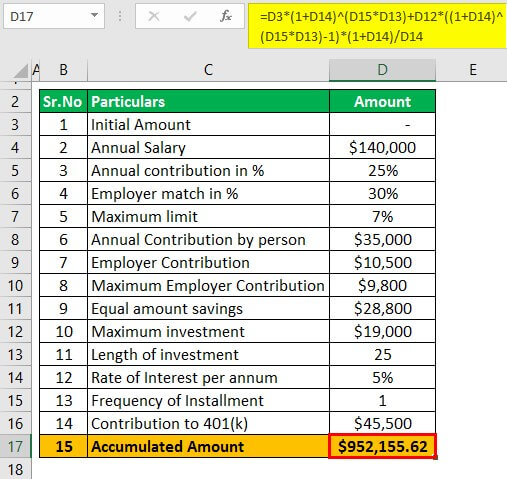Select the Employer Contribution label in row 9
Viewport: 507px width, 479px height.
tap(208, 262)
